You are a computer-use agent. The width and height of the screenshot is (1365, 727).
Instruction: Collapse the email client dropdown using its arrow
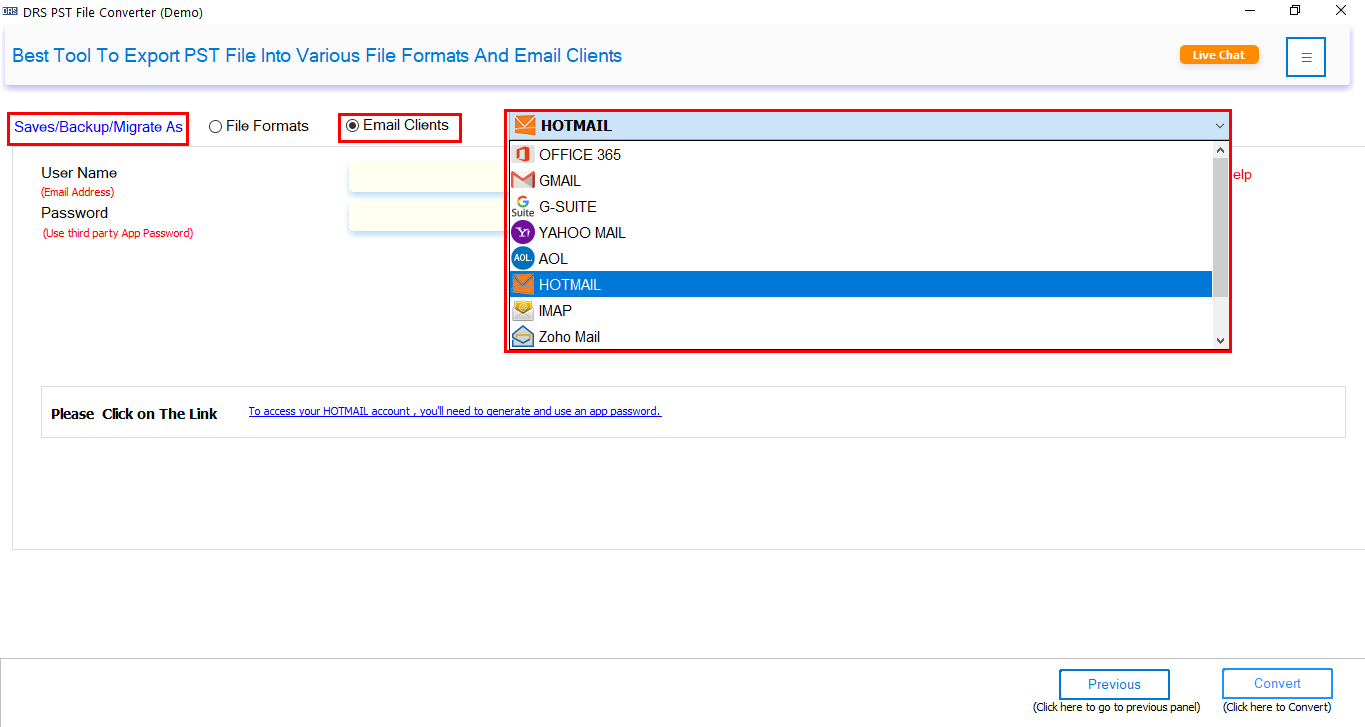pyautogui.click(x=1219, y=126)
